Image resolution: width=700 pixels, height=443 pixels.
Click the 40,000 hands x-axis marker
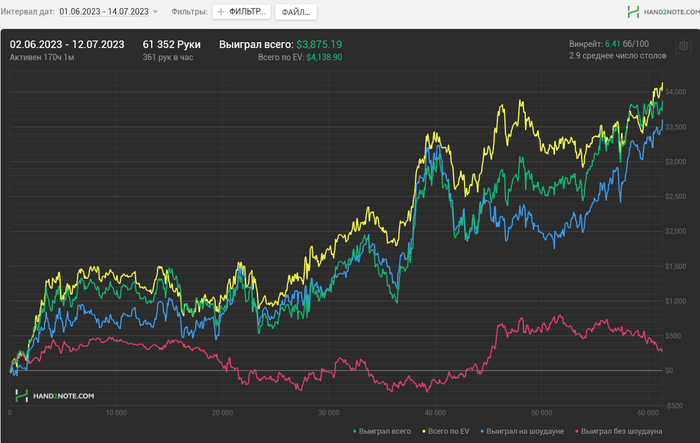(435, 412)
